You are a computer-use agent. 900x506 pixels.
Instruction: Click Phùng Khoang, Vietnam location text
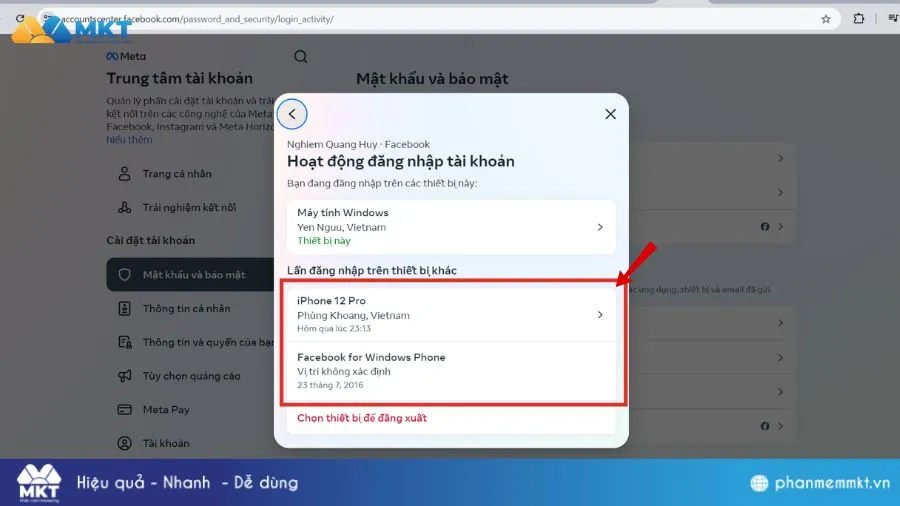(353, 315)
